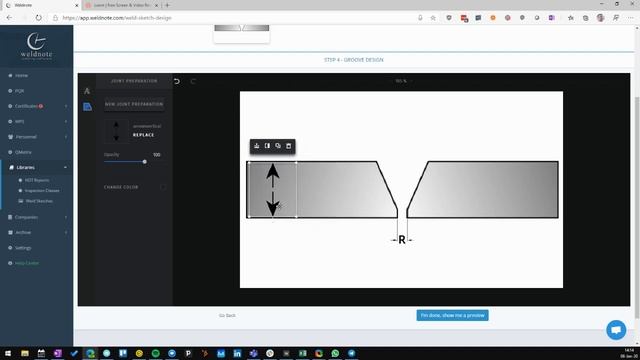Expand the Personnel menu
Image resolution: width=640 pixels, height=360 pixels.
37,137
